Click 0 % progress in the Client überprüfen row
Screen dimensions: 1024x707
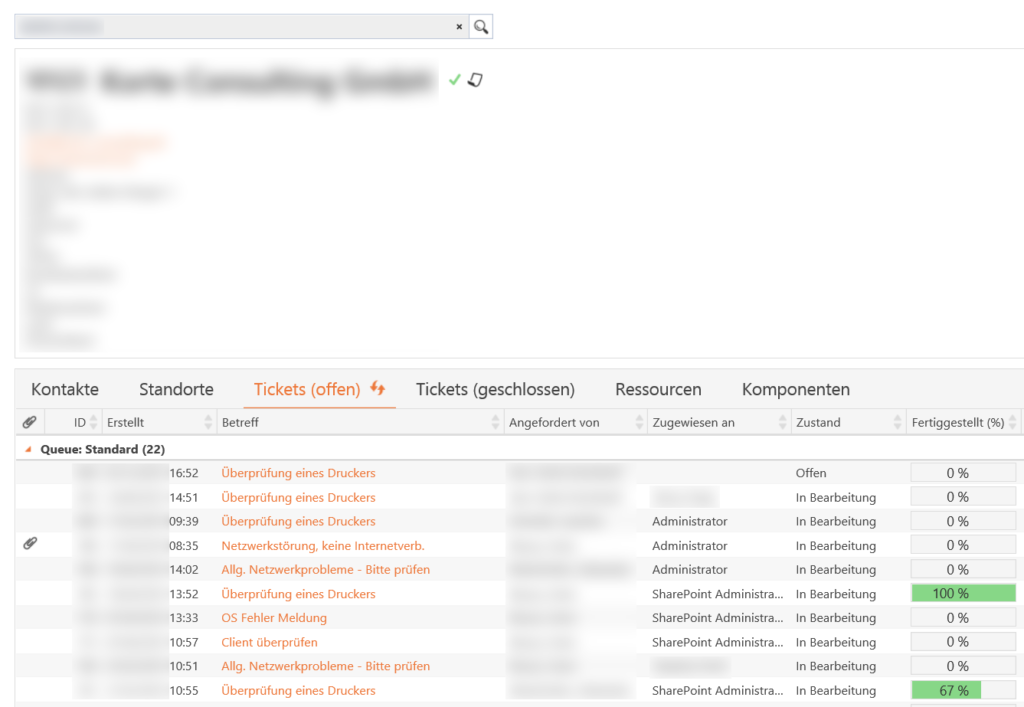click(963, 642)
